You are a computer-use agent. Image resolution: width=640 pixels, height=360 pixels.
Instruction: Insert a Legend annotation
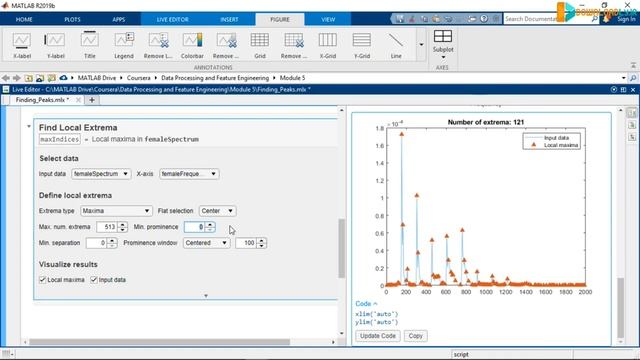(124, 45)
